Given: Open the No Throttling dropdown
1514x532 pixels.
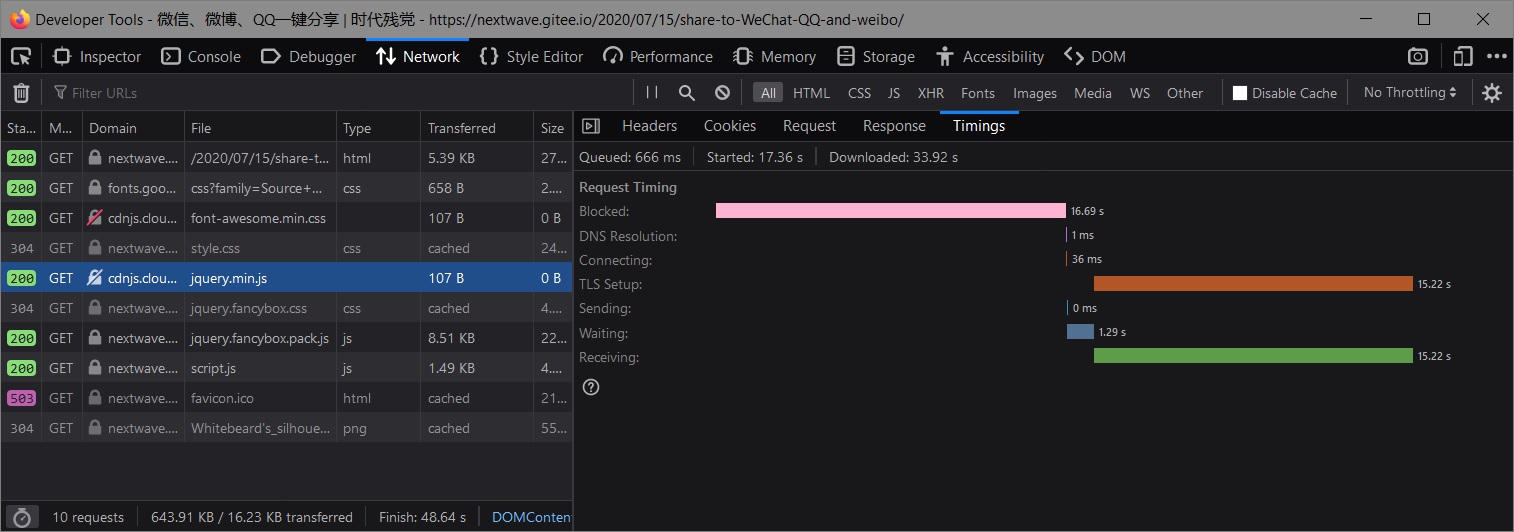Looking at the screenshot, I should click(1410, 92).
